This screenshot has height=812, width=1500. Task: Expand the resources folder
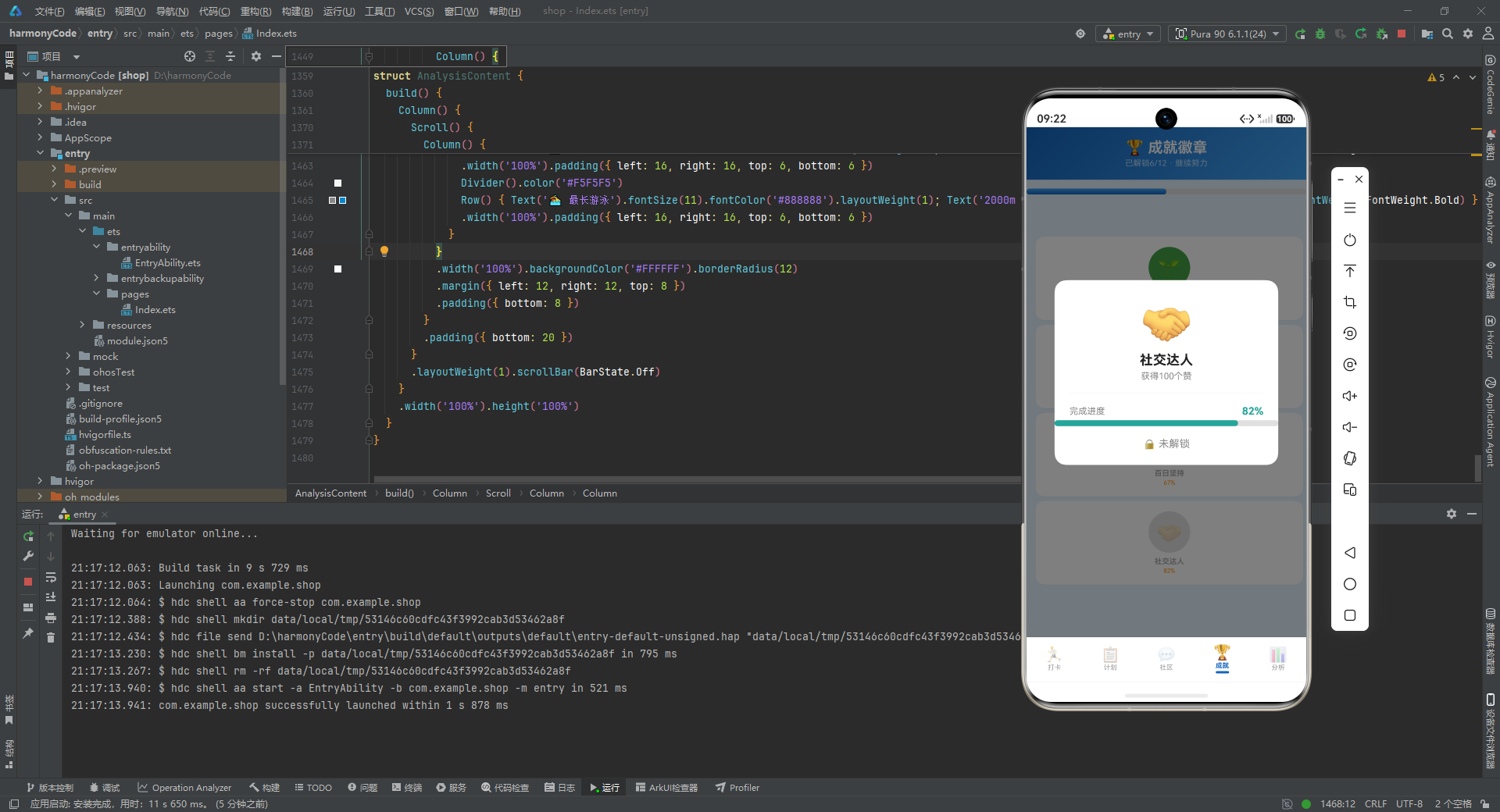click(x=82, y=325)
